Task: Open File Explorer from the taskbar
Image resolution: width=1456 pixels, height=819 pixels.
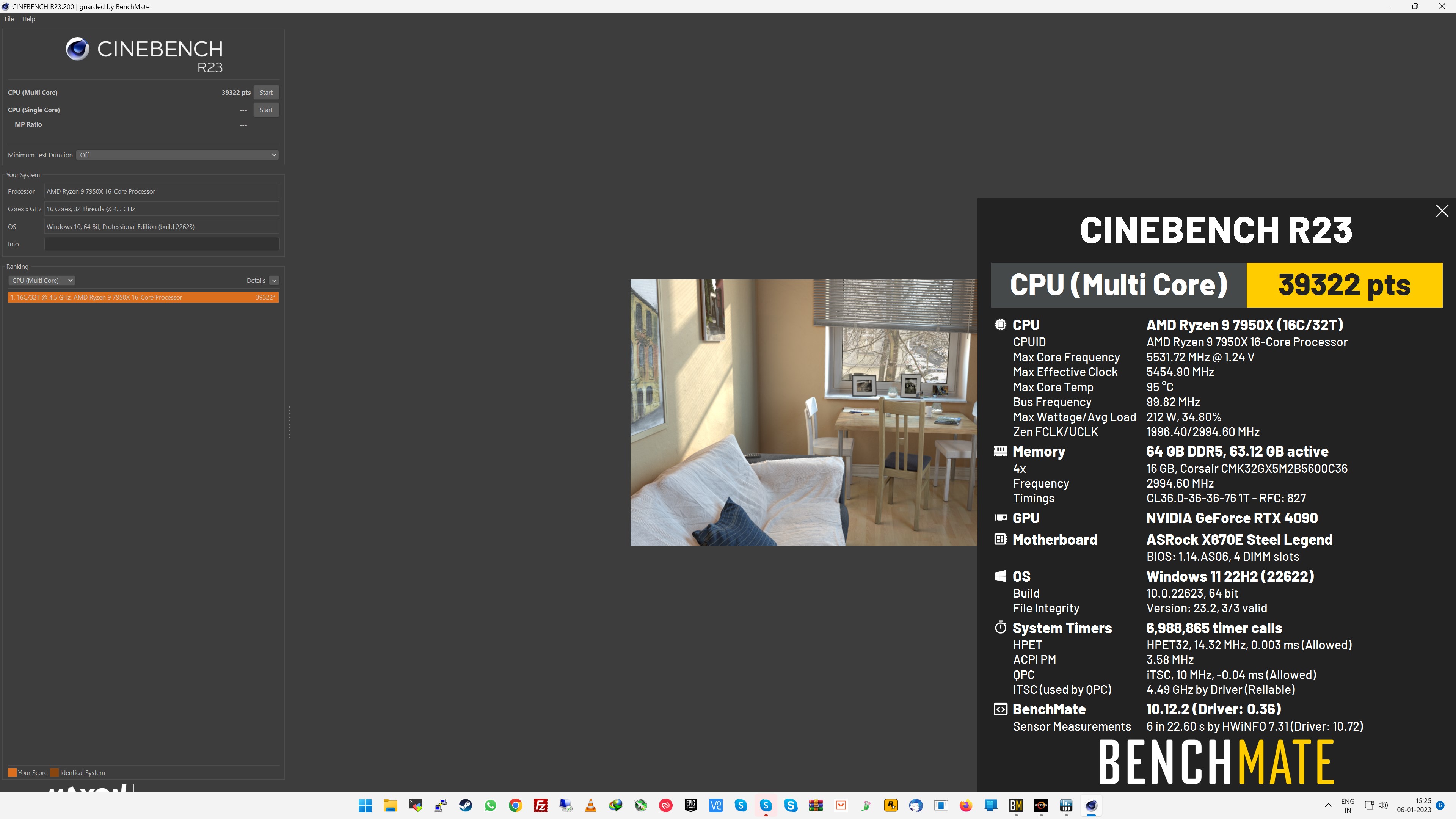Action: point(390,805)
